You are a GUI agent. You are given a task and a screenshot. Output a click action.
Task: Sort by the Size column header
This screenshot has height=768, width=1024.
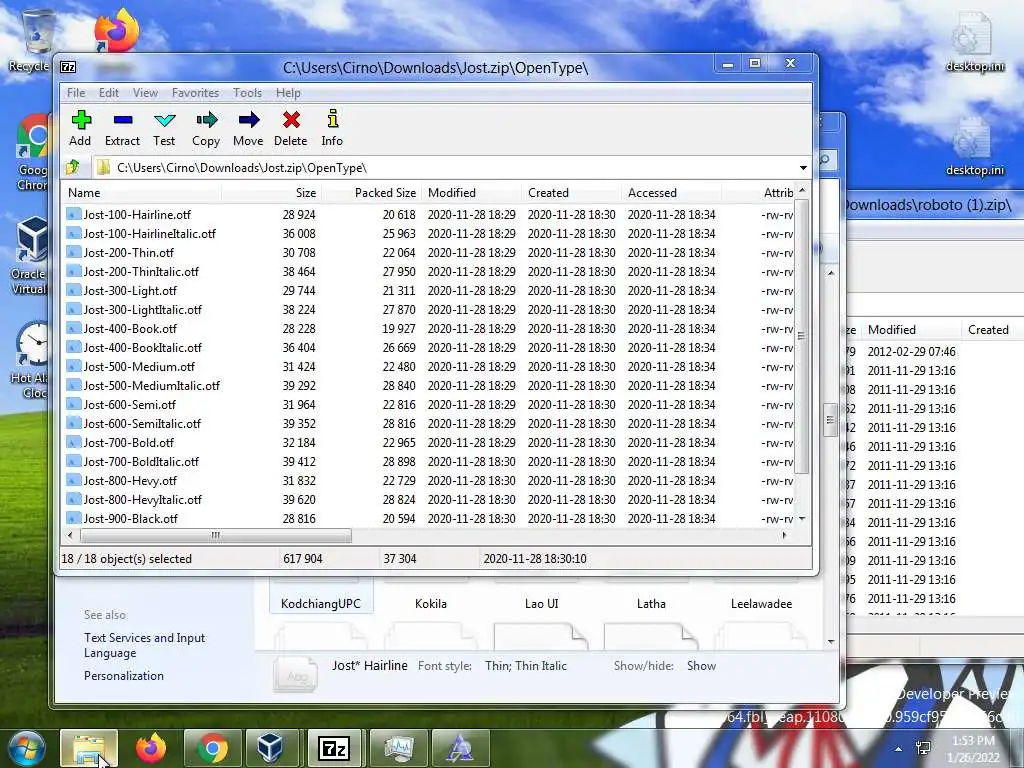271,193
